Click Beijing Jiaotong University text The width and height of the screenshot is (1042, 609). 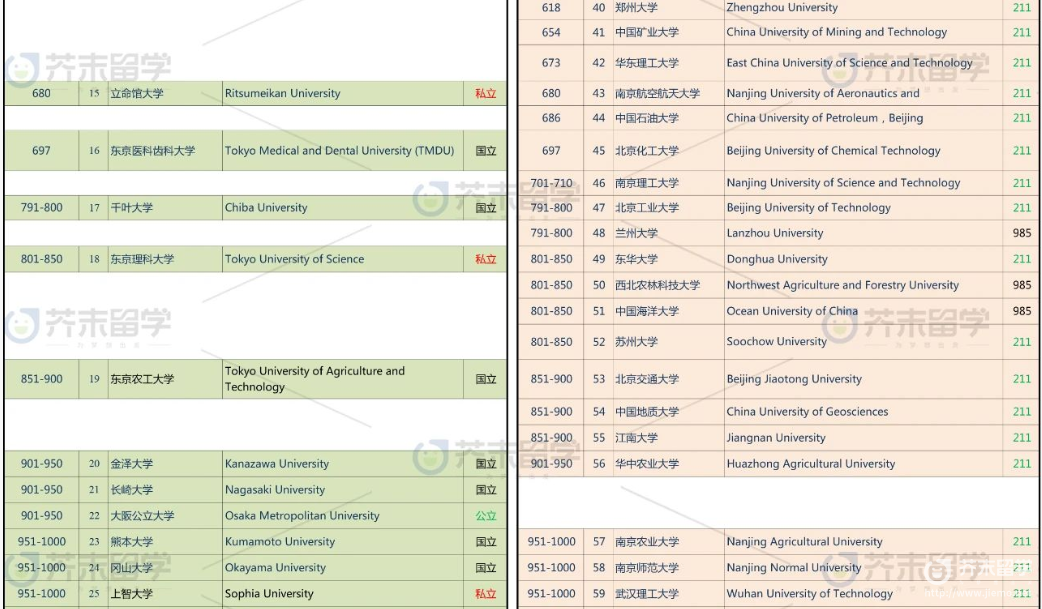794,379
